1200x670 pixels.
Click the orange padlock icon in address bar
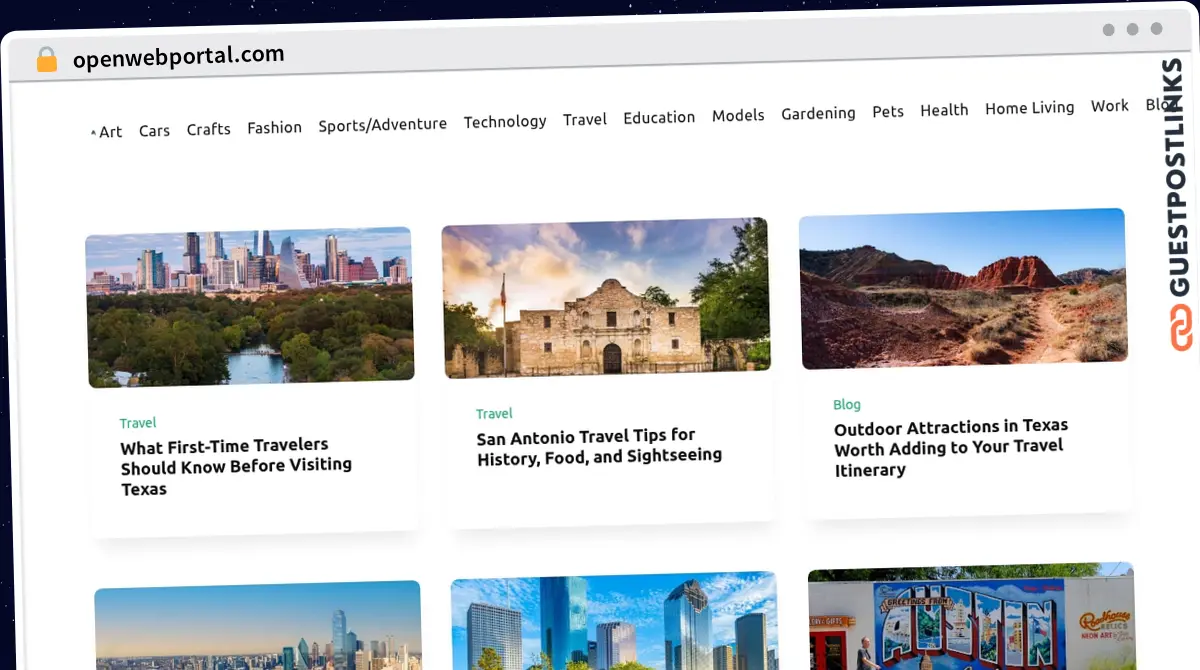pos(47,60)
